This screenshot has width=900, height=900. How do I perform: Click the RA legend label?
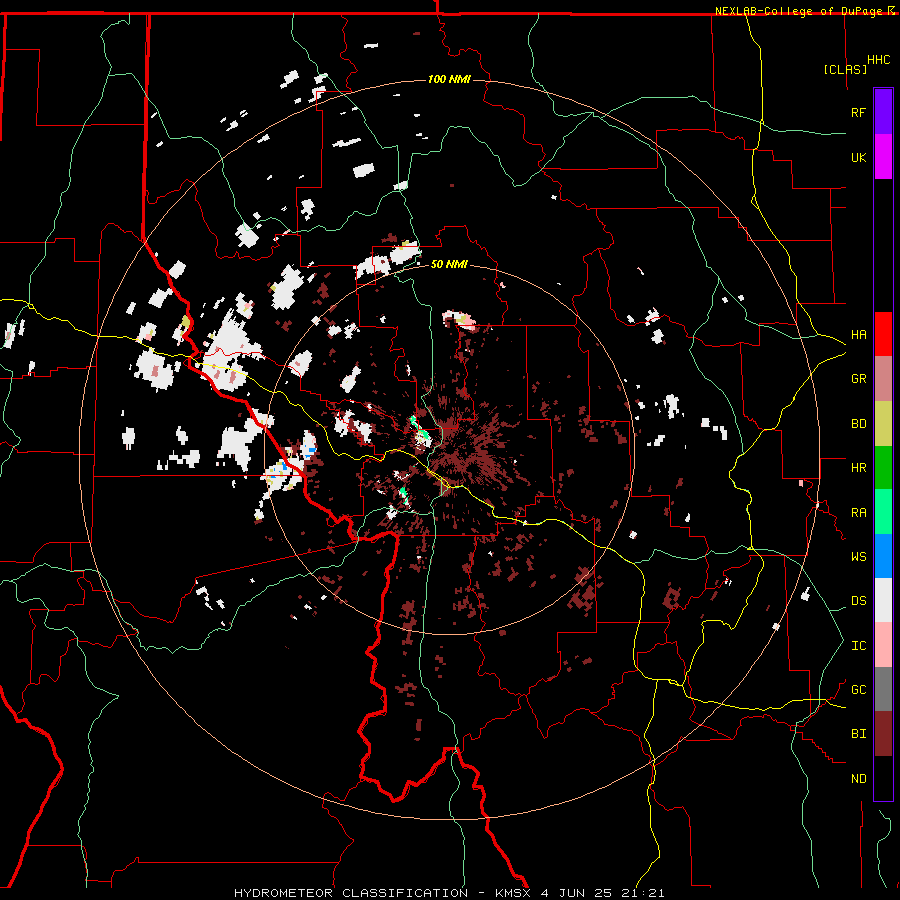tap(858, 513)
